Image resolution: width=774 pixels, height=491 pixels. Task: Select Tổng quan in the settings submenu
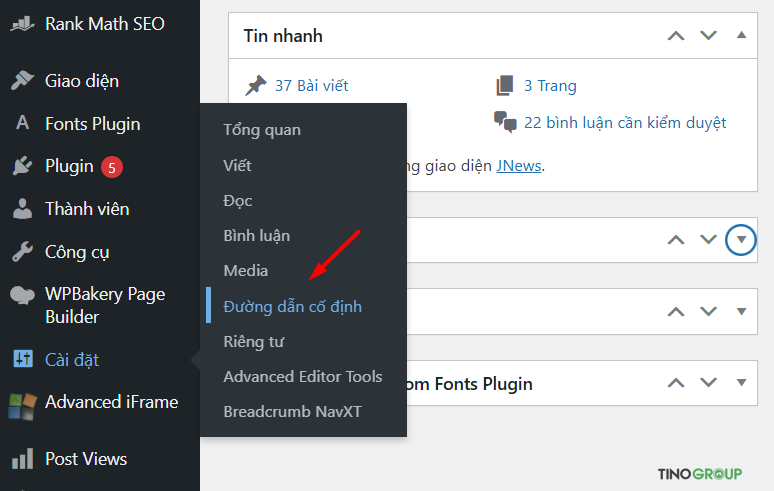(262, 130)
